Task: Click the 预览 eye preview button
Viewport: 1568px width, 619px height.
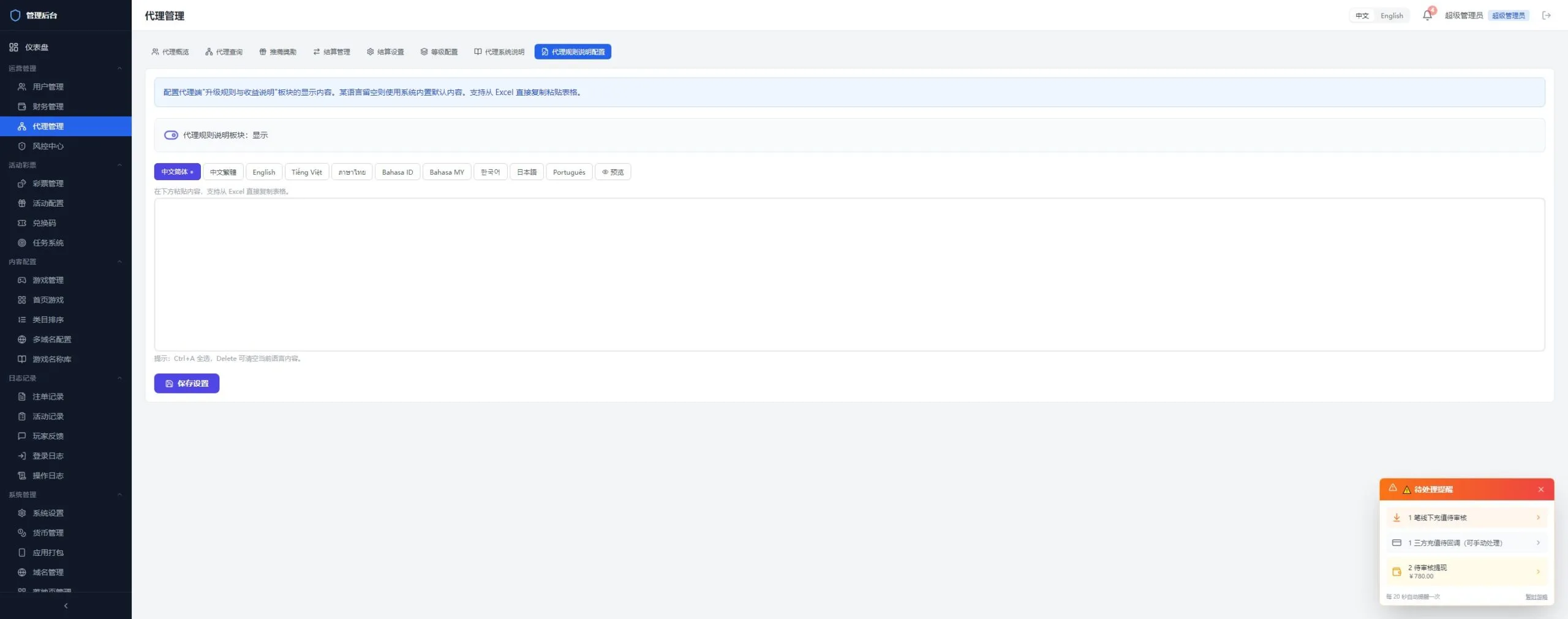Action: click(612, 172)
